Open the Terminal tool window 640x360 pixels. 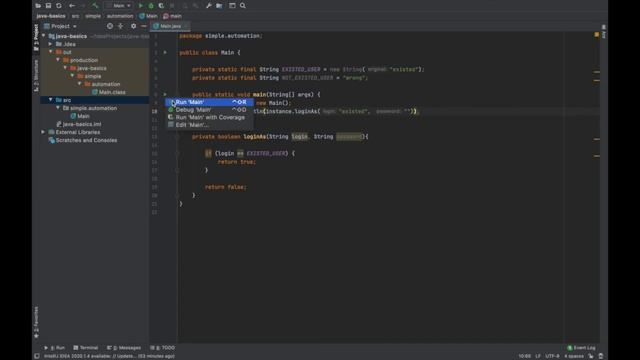[x=86, y=348]
